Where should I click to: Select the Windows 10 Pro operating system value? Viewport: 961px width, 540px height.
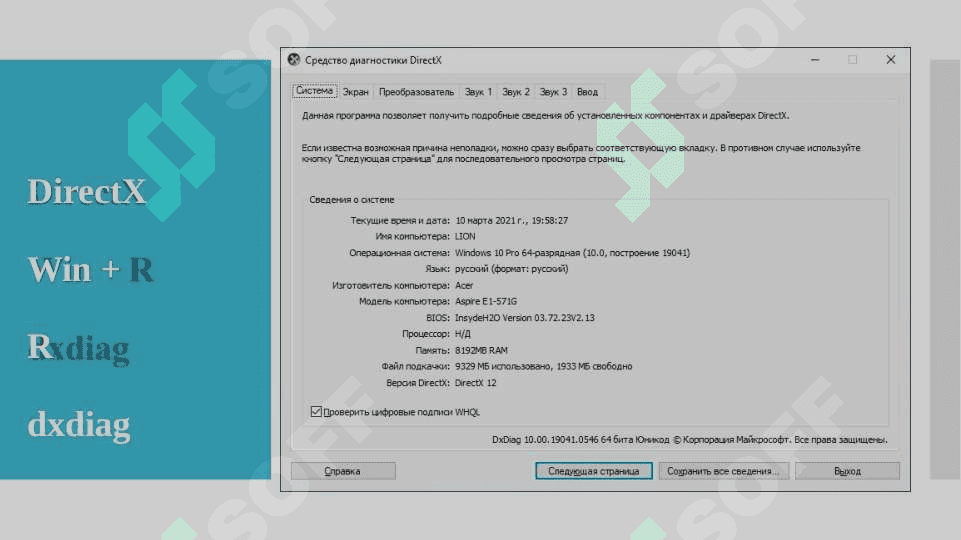tap(572, 253)
